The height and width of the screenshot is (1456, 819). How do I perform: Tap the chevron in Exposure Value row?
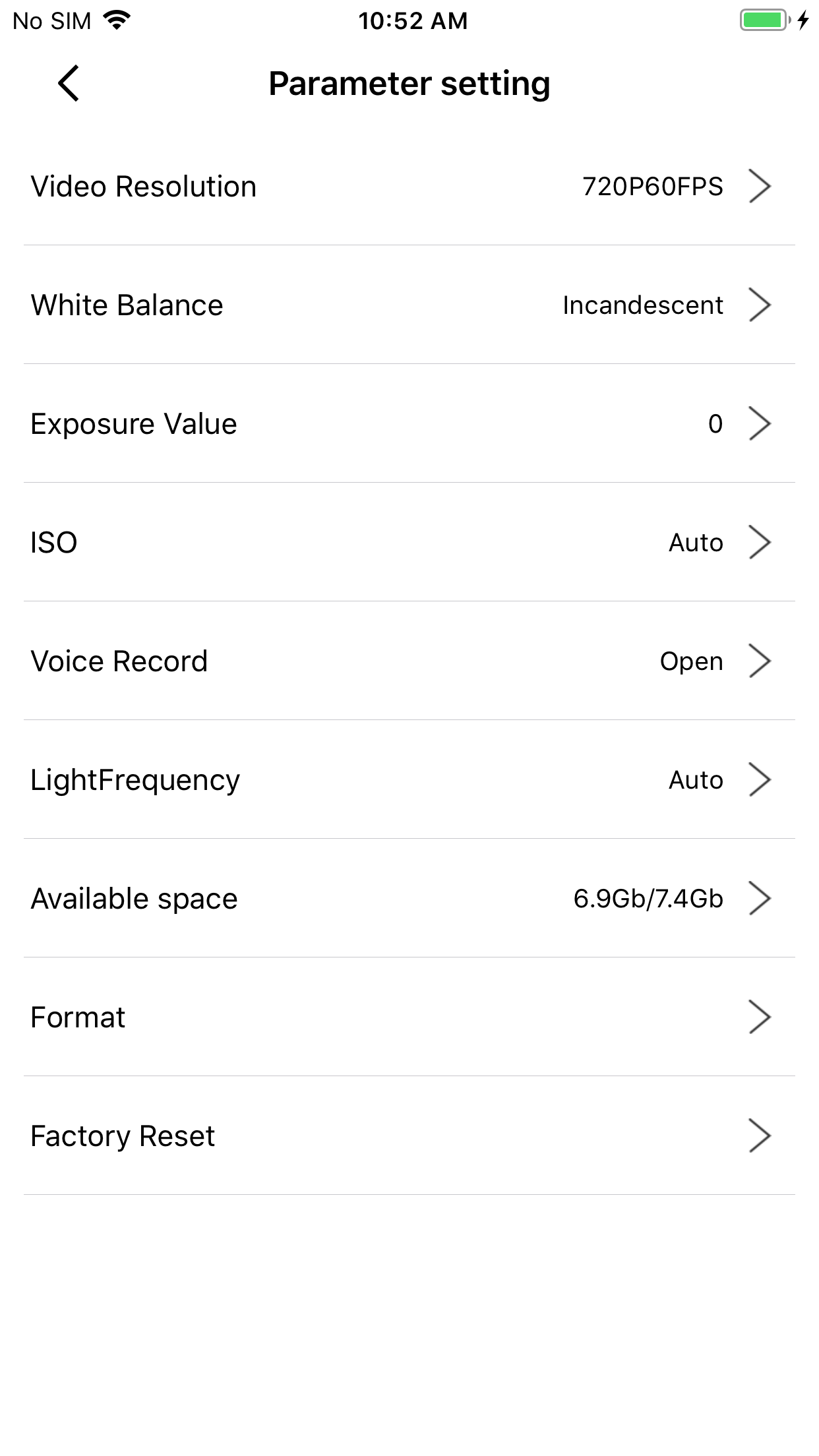coord(760,423)
